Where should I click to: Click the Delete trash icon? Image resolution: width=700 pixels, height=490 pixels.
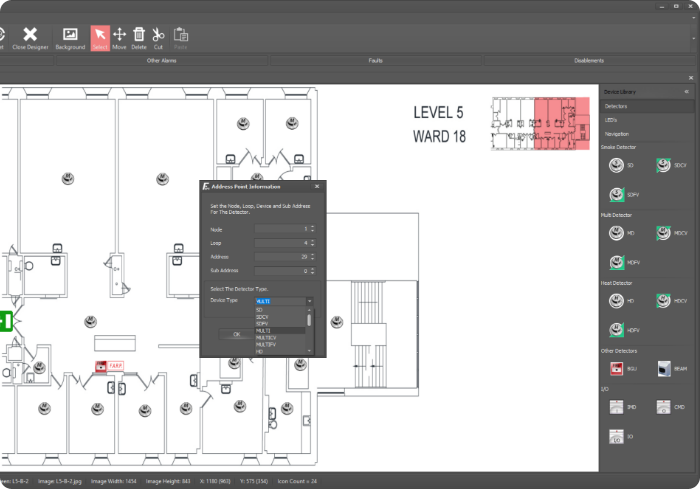pyautogui.click(x=139, y=37)
